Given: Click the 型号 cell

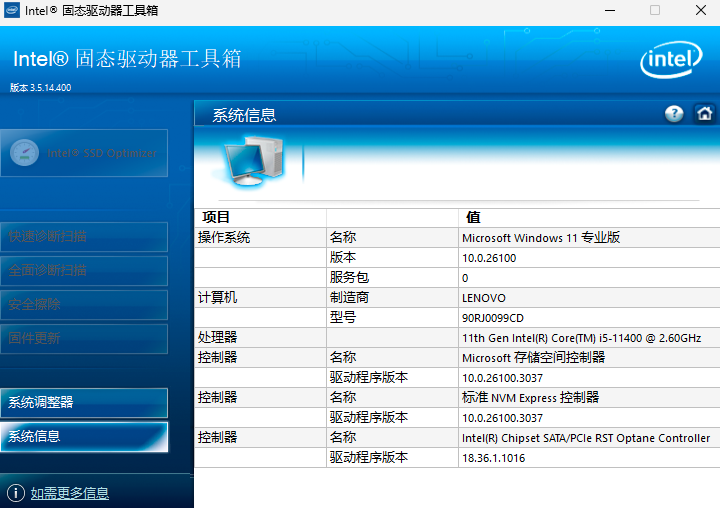Looking at the screenshot, I should click(343, 317).
